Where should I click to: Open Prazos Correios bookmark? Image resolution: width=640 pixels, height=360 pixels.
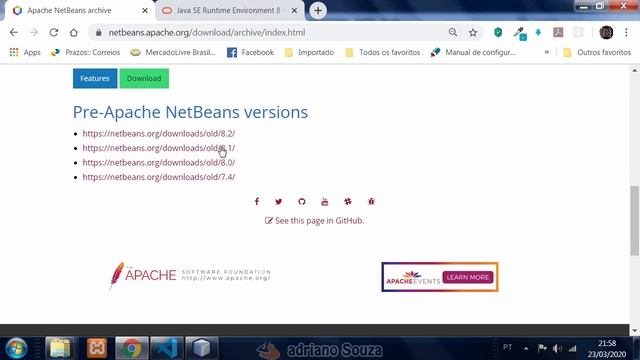pos(85,52)
